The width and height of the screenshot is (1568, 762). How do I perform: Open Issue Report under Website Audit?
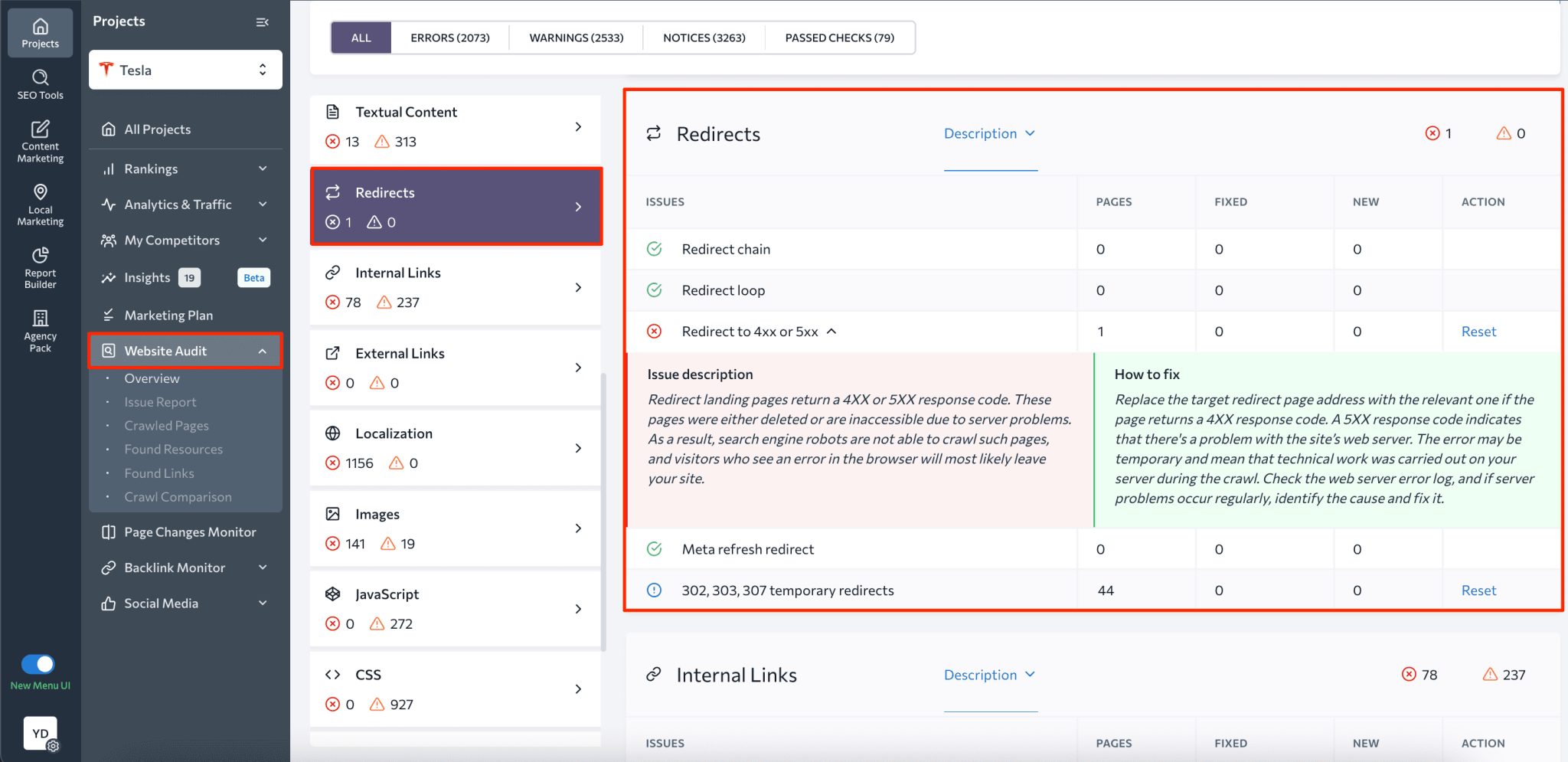click(161, 401)
